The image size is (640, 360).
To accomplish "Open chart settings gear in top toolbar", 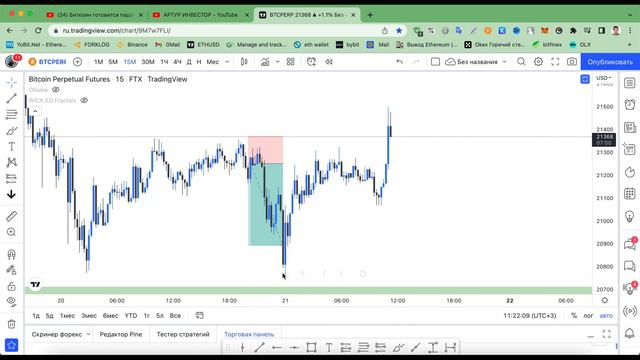I will click(x=538, y=62).
